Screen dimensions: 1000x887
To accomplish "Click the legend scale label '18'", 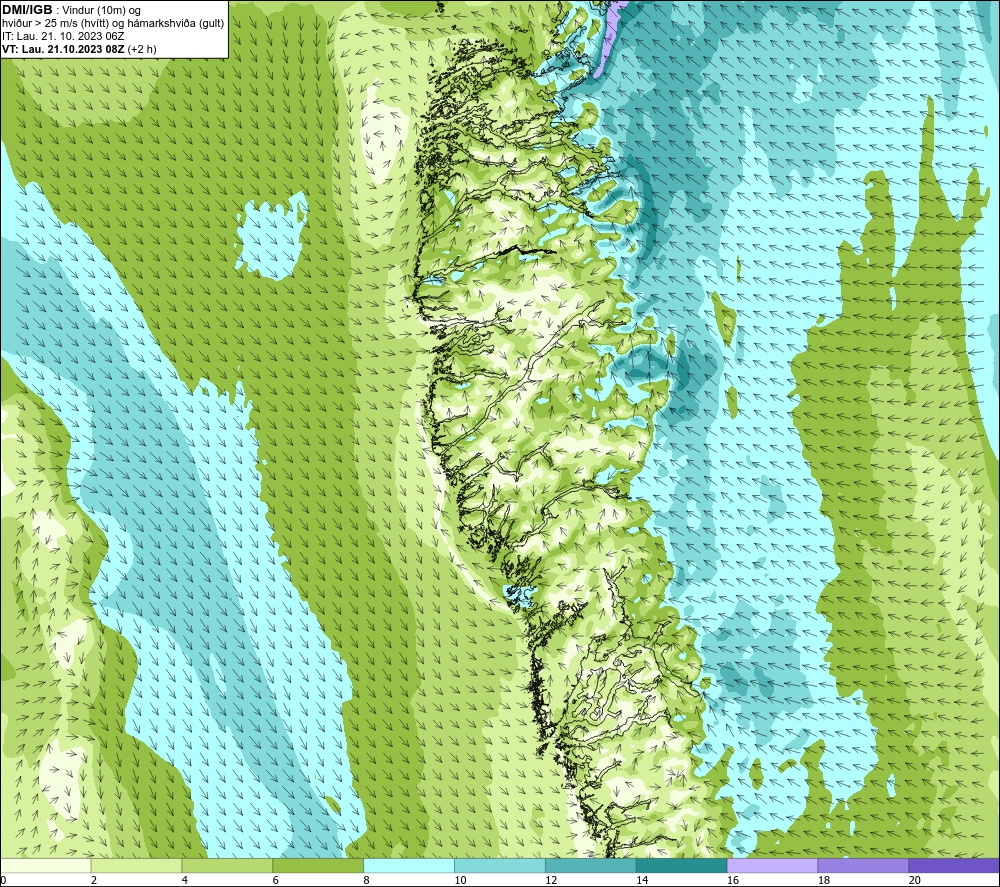I will pyautogui.click(x=823, y=880).
